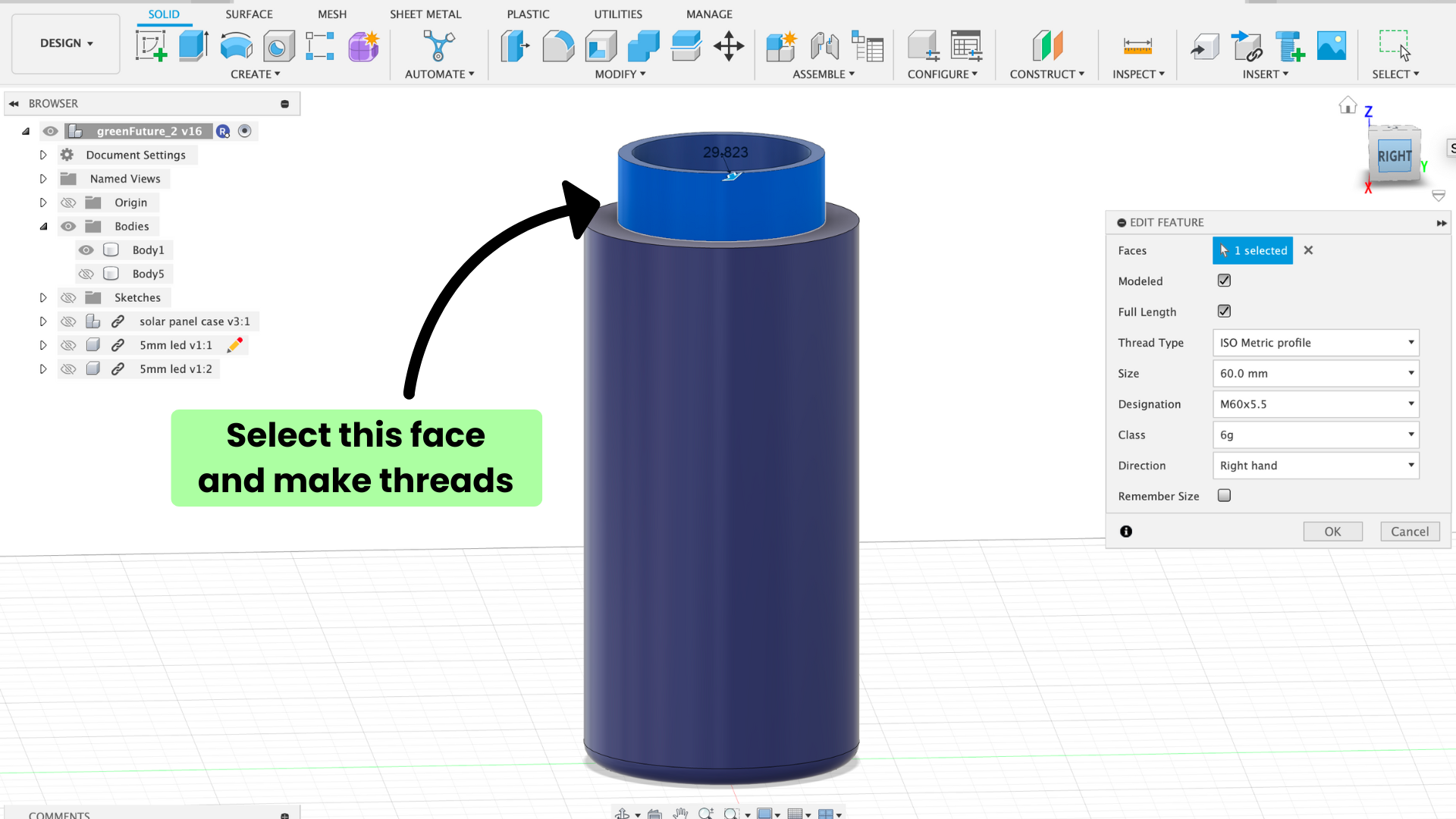Select the Offset Face tool
Viewport: 1456px width, 819px height.
(x=686, y=46)
